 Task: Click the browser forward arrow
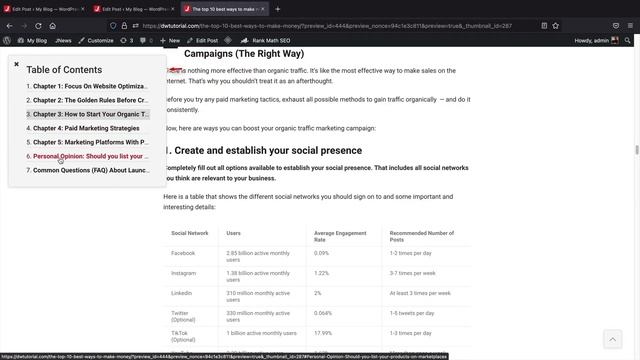coord(24,26)
